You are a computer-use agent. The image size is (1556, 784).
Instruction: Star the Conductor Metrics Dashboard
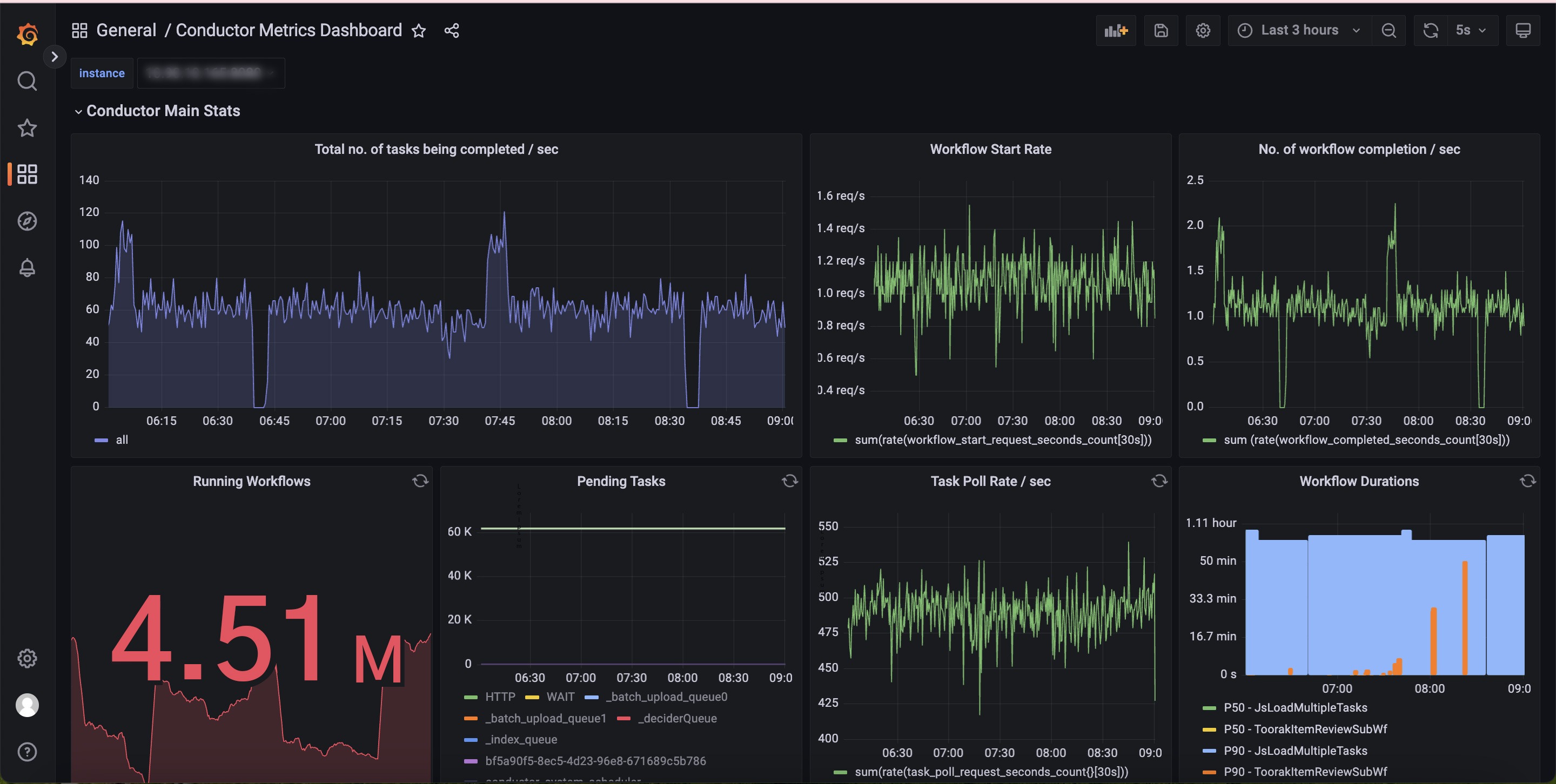418,31
